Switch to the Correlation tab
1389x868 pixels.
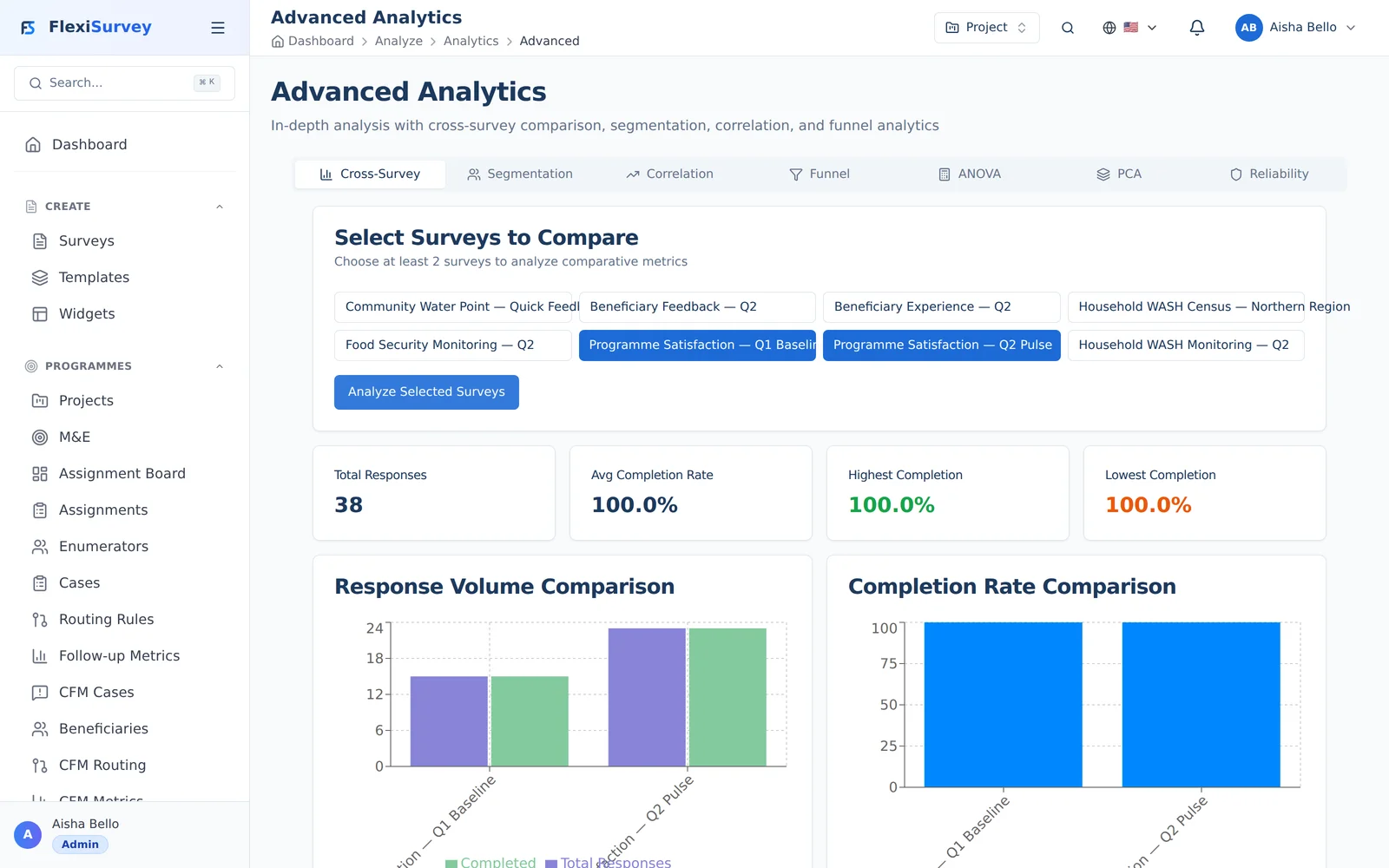(670, 174)
